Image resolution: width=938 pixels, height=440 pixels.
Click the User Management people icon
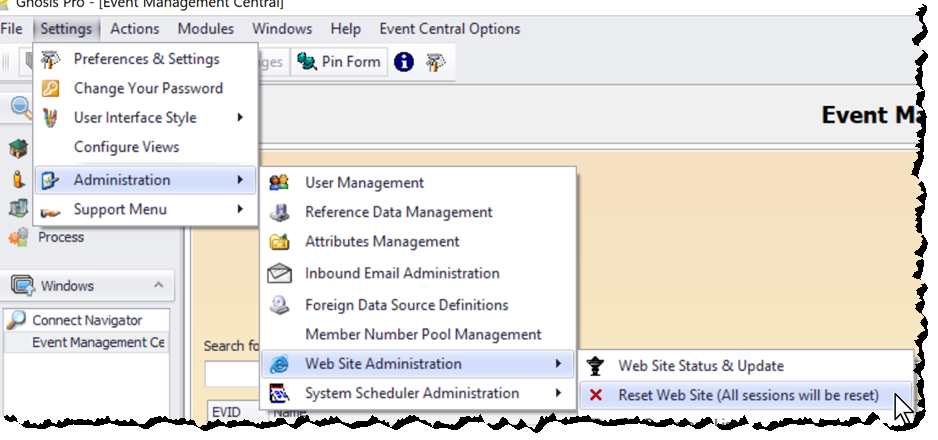(x=279, y=182)
